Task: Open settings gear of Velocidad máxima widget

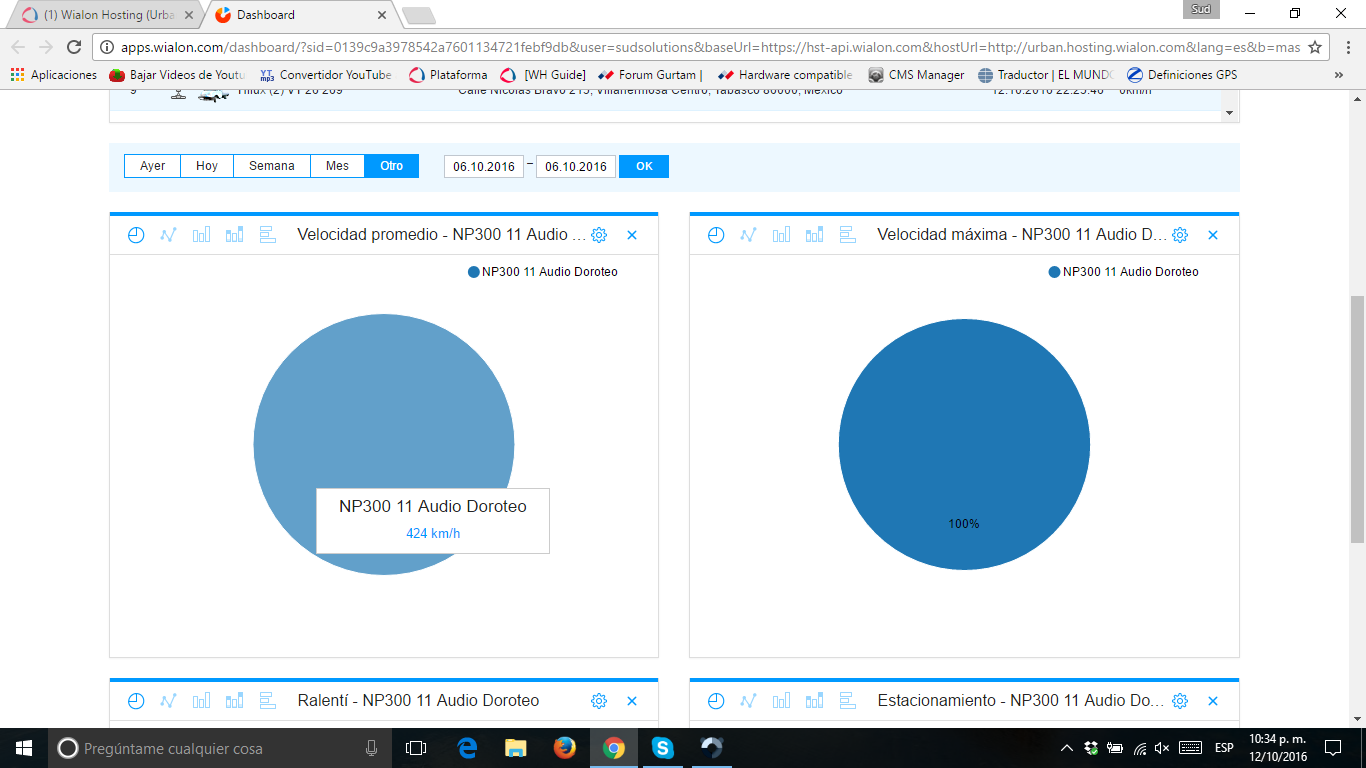Action: click(x=1180, y=235)
